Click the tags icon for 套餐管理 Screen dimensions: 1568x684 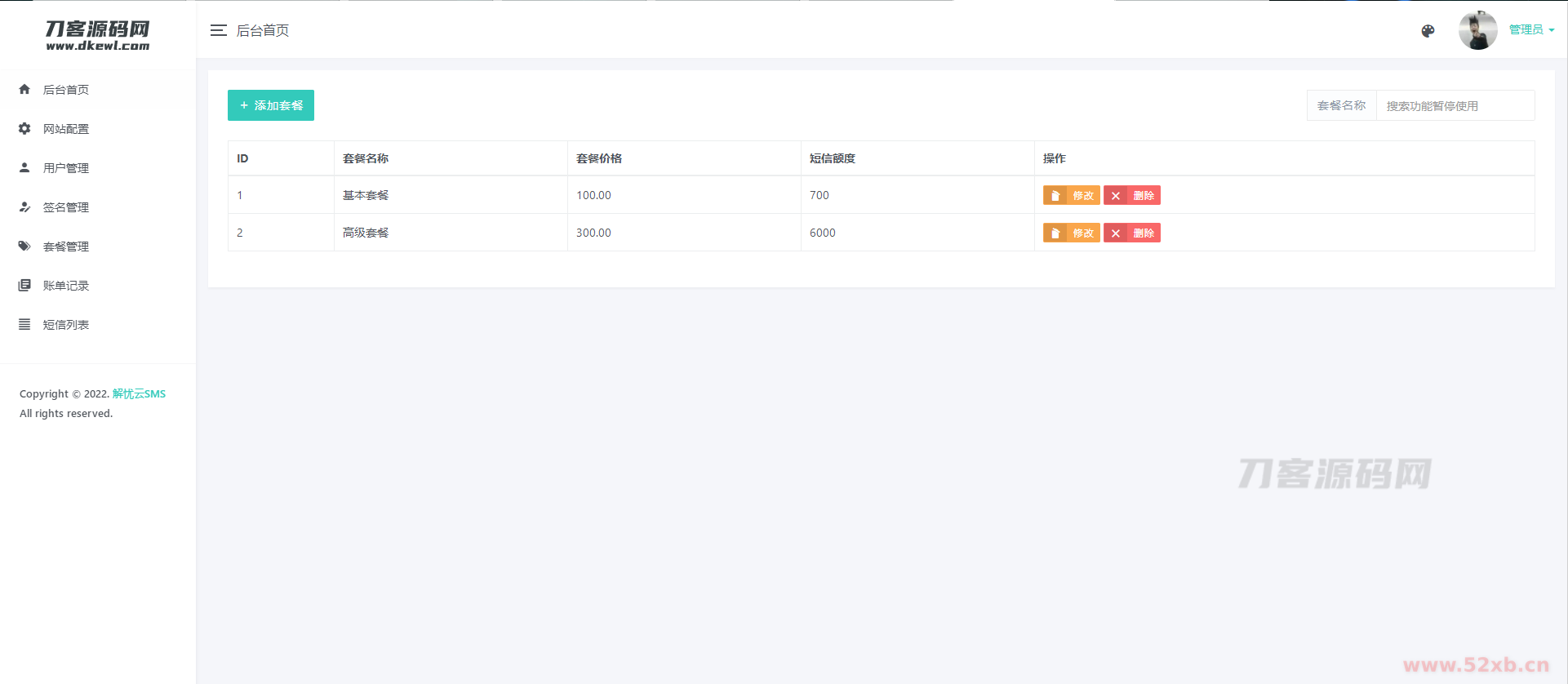click(x=24, y=246)
